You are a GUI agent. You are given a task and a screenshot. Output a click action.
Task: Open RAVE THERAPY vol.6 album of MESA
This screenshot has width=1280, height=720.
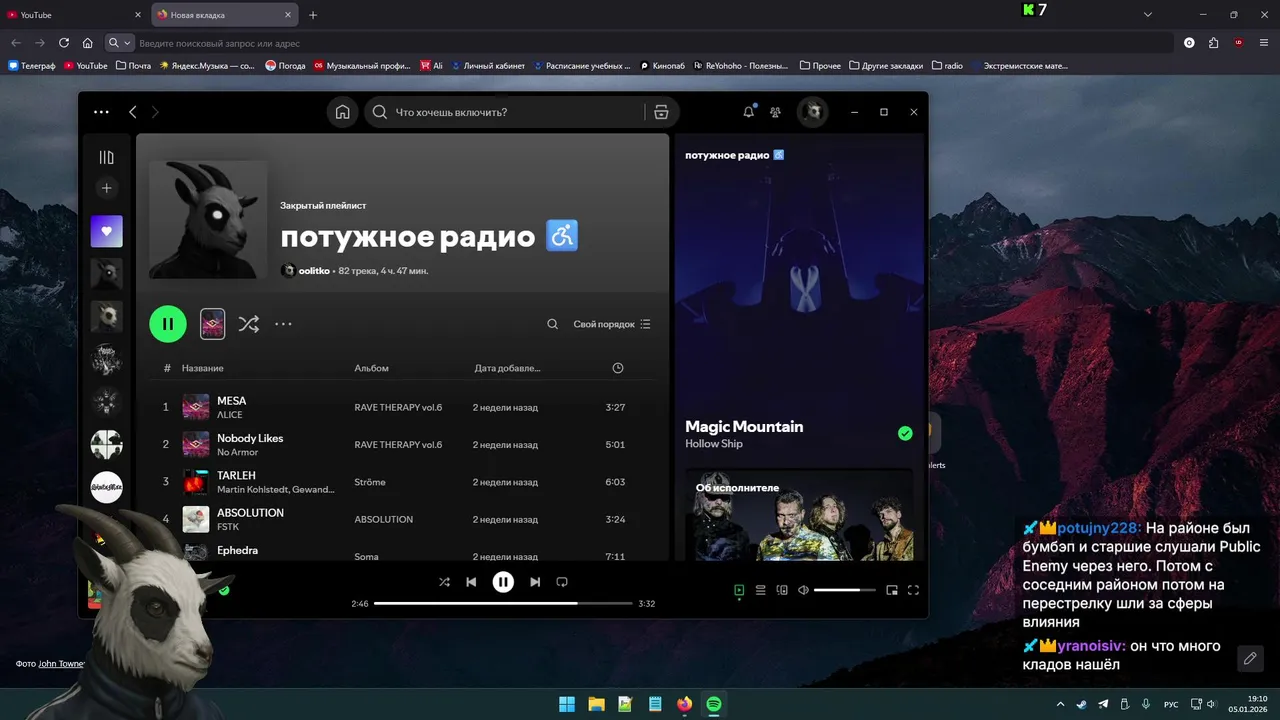coord(398,407)
